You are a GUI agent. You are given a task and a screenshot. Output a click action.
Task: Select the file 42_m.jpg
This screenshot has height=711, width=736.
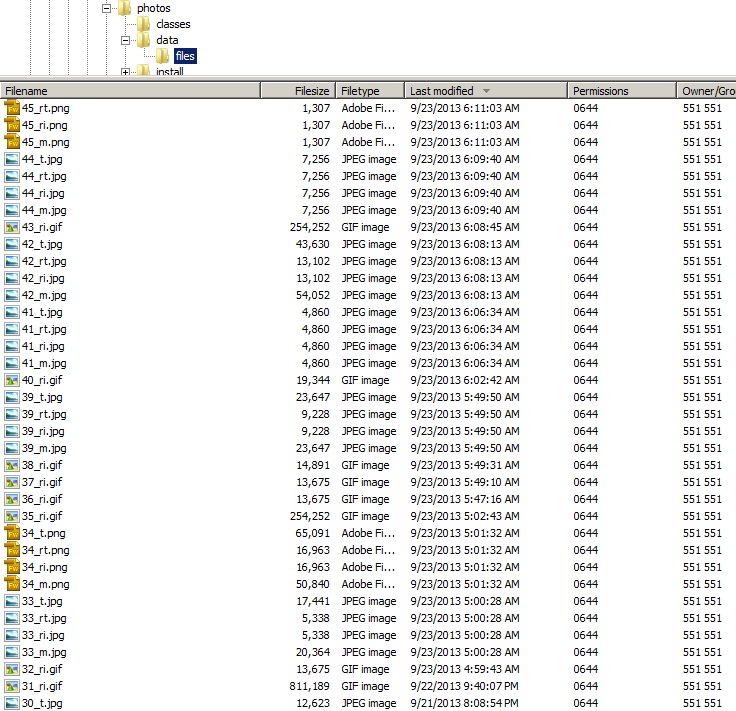pos(43,295)
